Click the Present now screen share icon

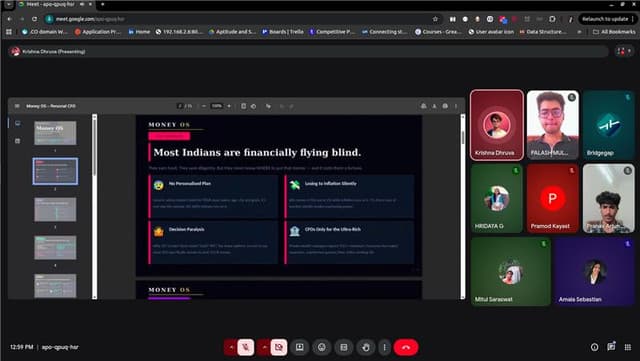[300, 347]
